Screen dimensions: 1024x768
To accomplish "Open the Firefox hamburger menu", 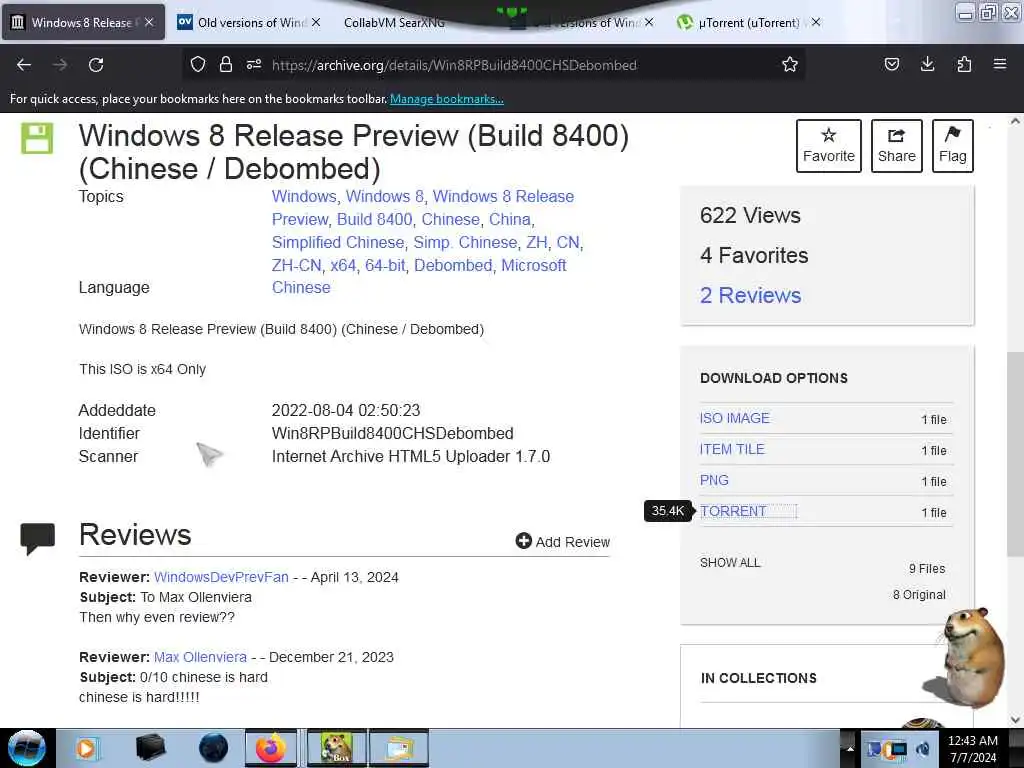I will pos(1000,64).
